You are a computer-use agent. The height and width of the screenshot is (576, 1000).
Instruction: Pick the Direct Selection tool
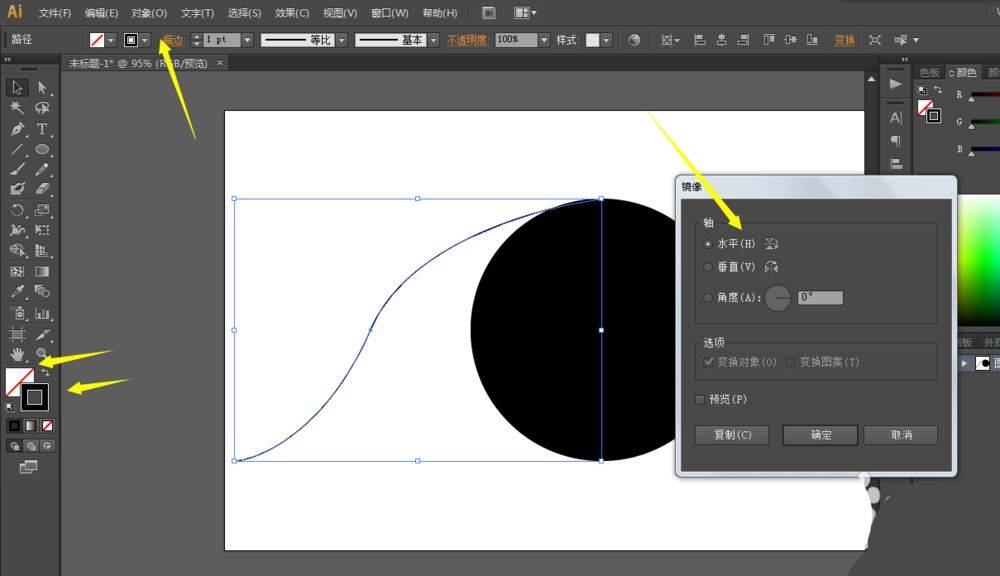coord(42,88)
